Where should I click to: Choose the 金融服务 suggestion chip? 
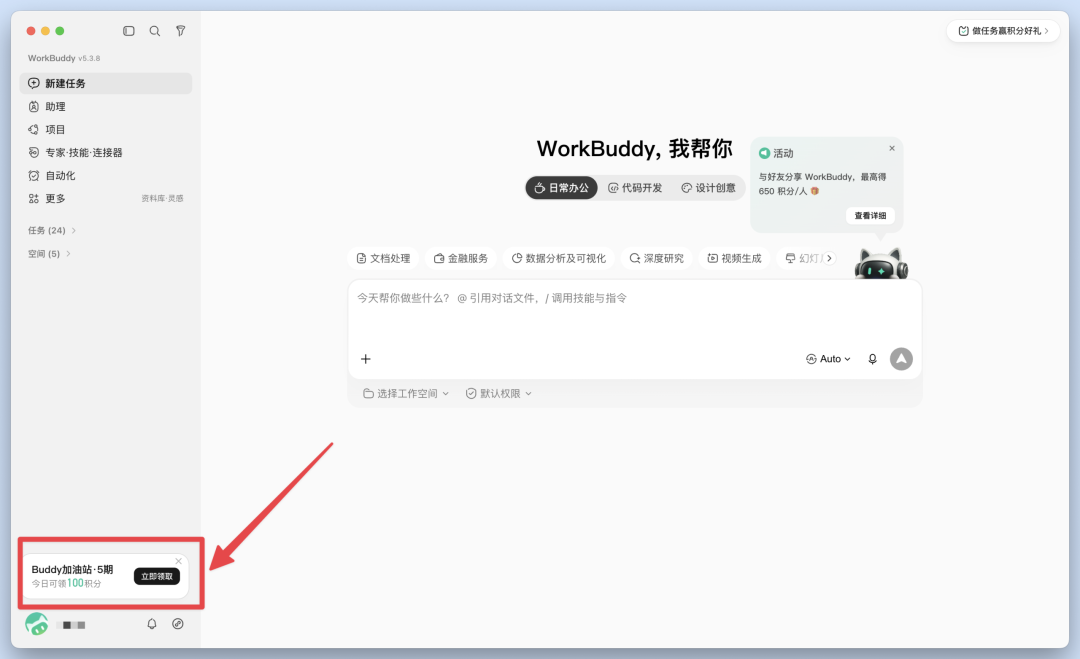pyautogui.click(x=461, y=258)
